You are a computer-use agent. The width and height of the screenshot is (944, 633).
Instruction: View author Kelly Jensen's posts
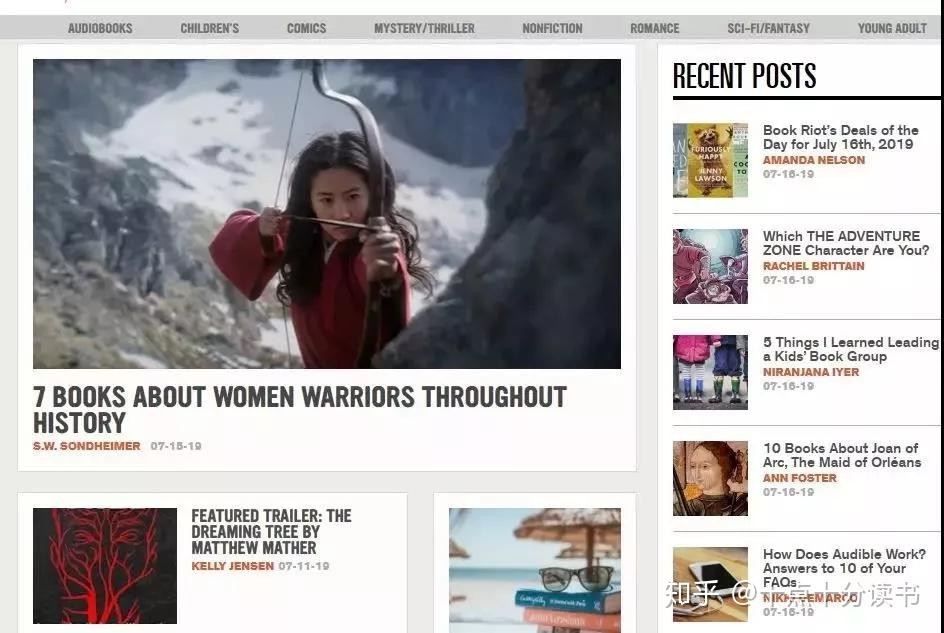(x=232, y=566)
